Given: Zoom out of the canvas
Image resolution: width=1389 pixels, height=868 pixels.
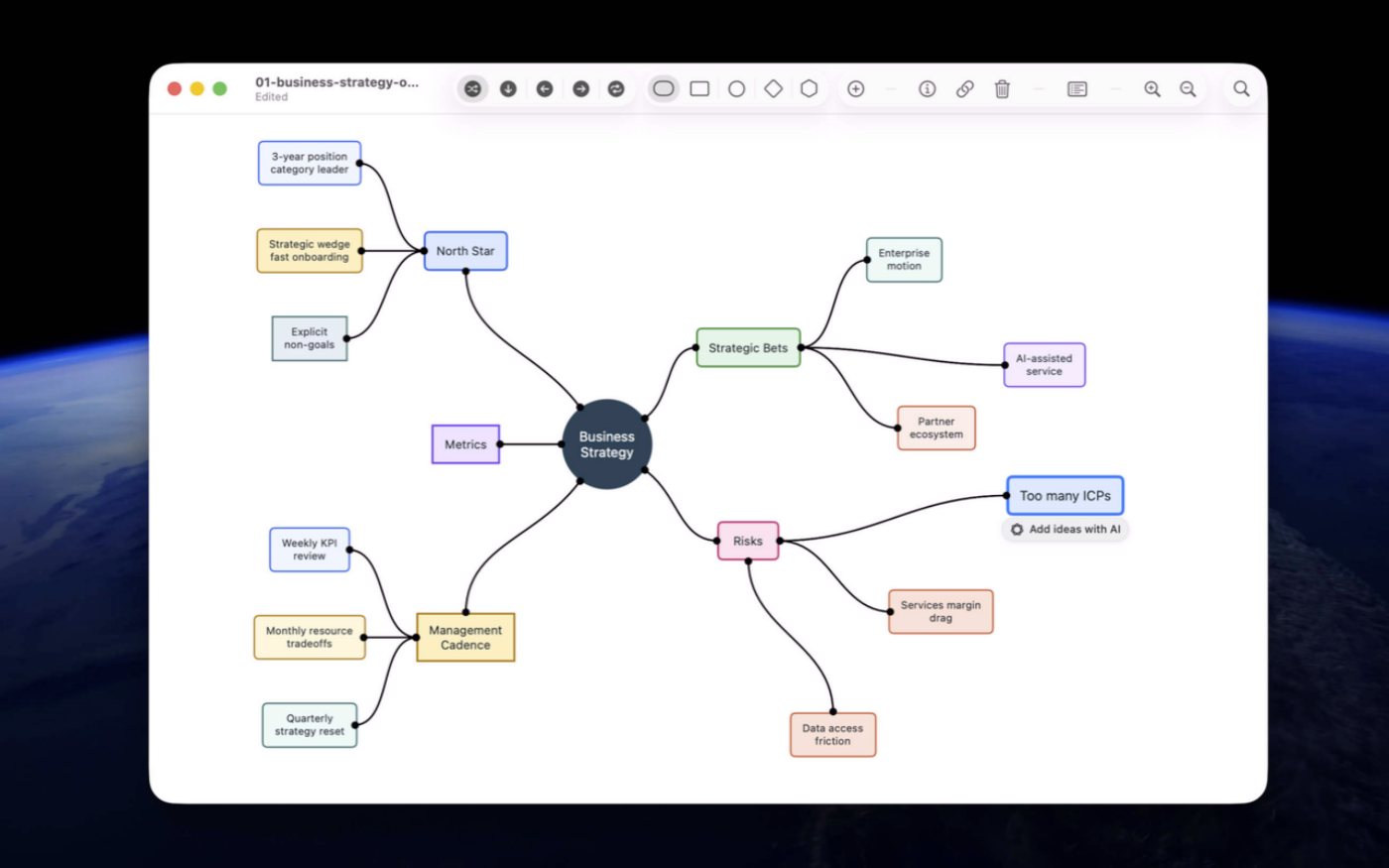Looking at the screenshot, I should click(1188, 89).
